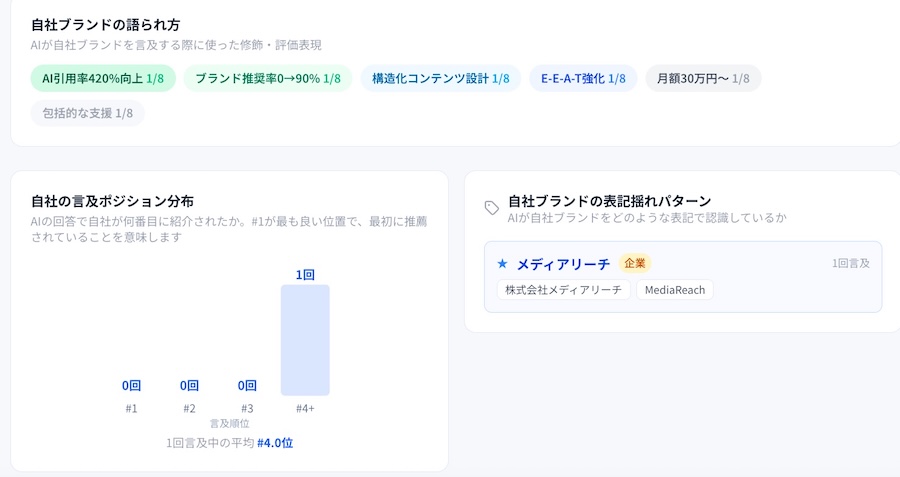Select the E-E-A-T強化 tag chip
900x477 pixels.
[583, 79]
